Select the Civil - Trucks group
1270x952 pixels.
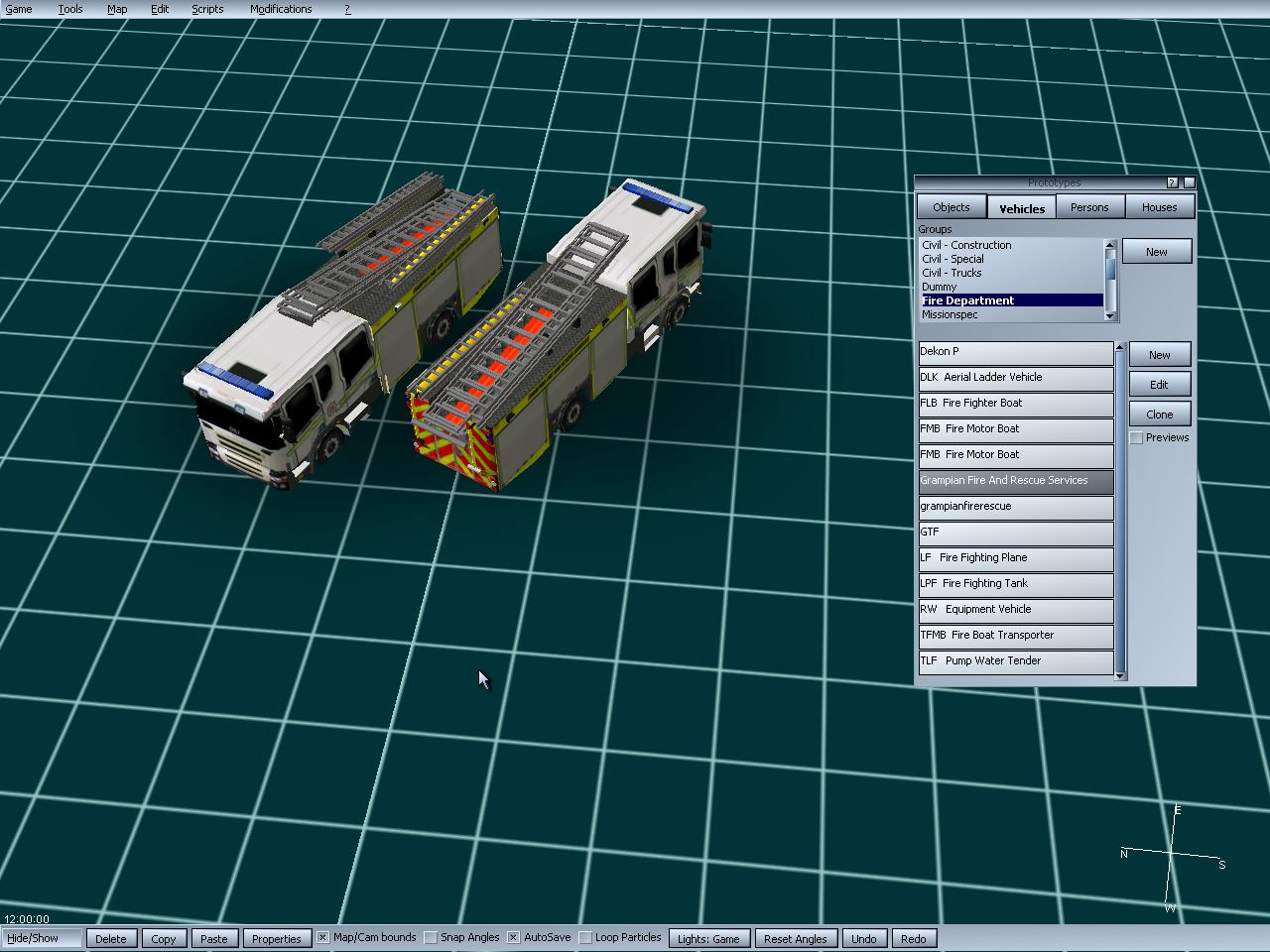click(1011, 273)
